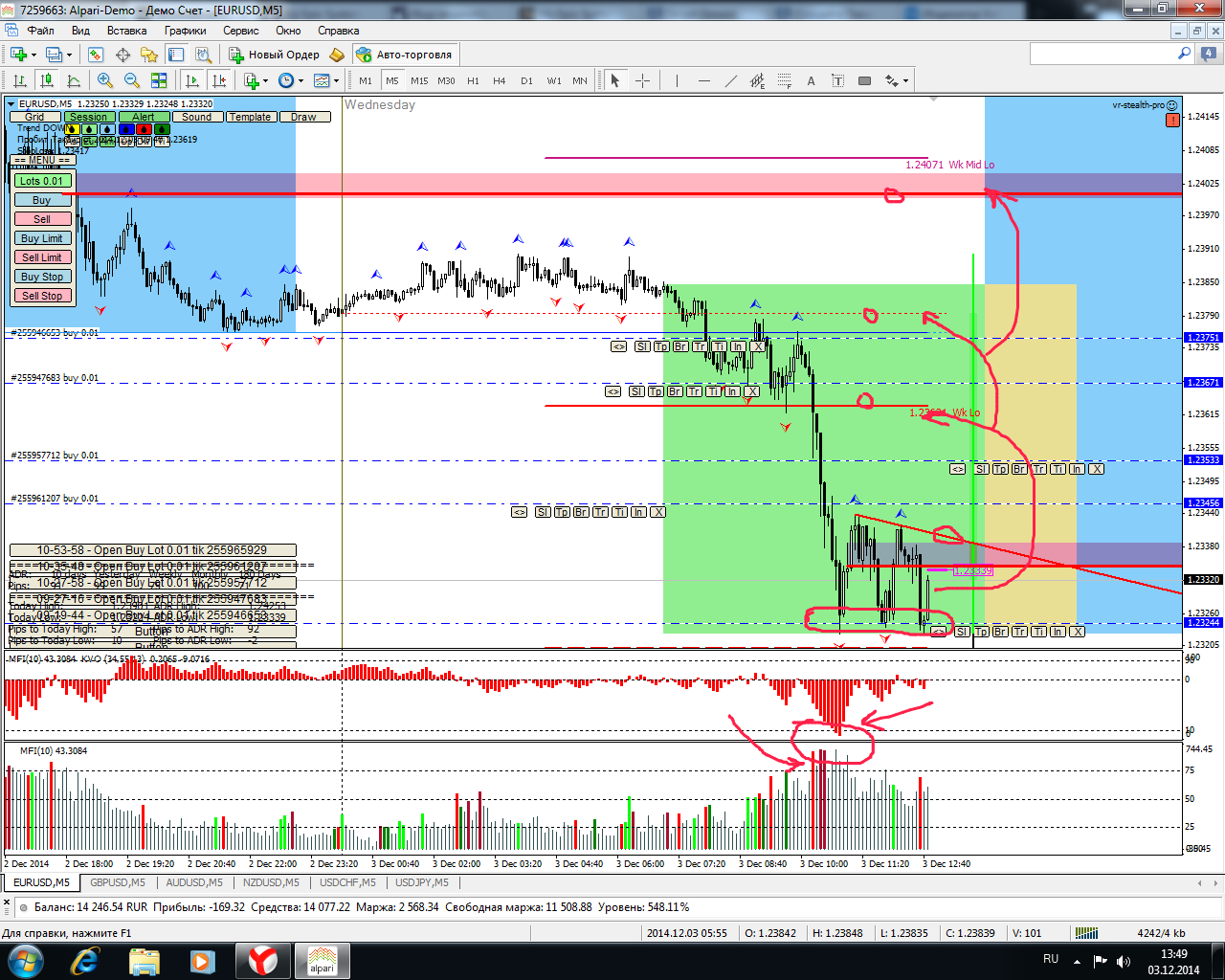
Task: Click the green Lots 0.01 button
Action: point(42,181)
